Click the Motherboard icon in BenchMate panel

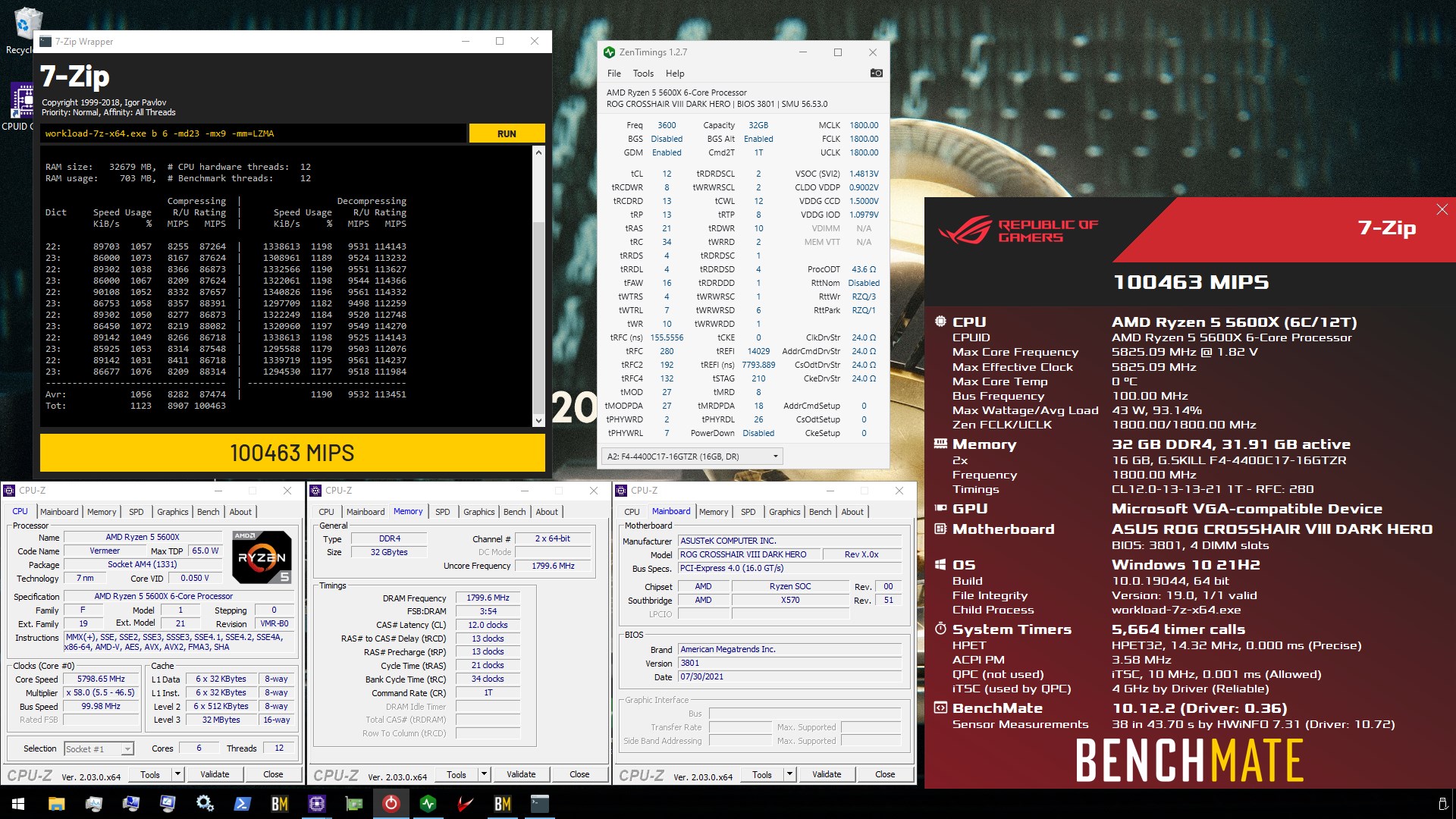click(940, 529)
